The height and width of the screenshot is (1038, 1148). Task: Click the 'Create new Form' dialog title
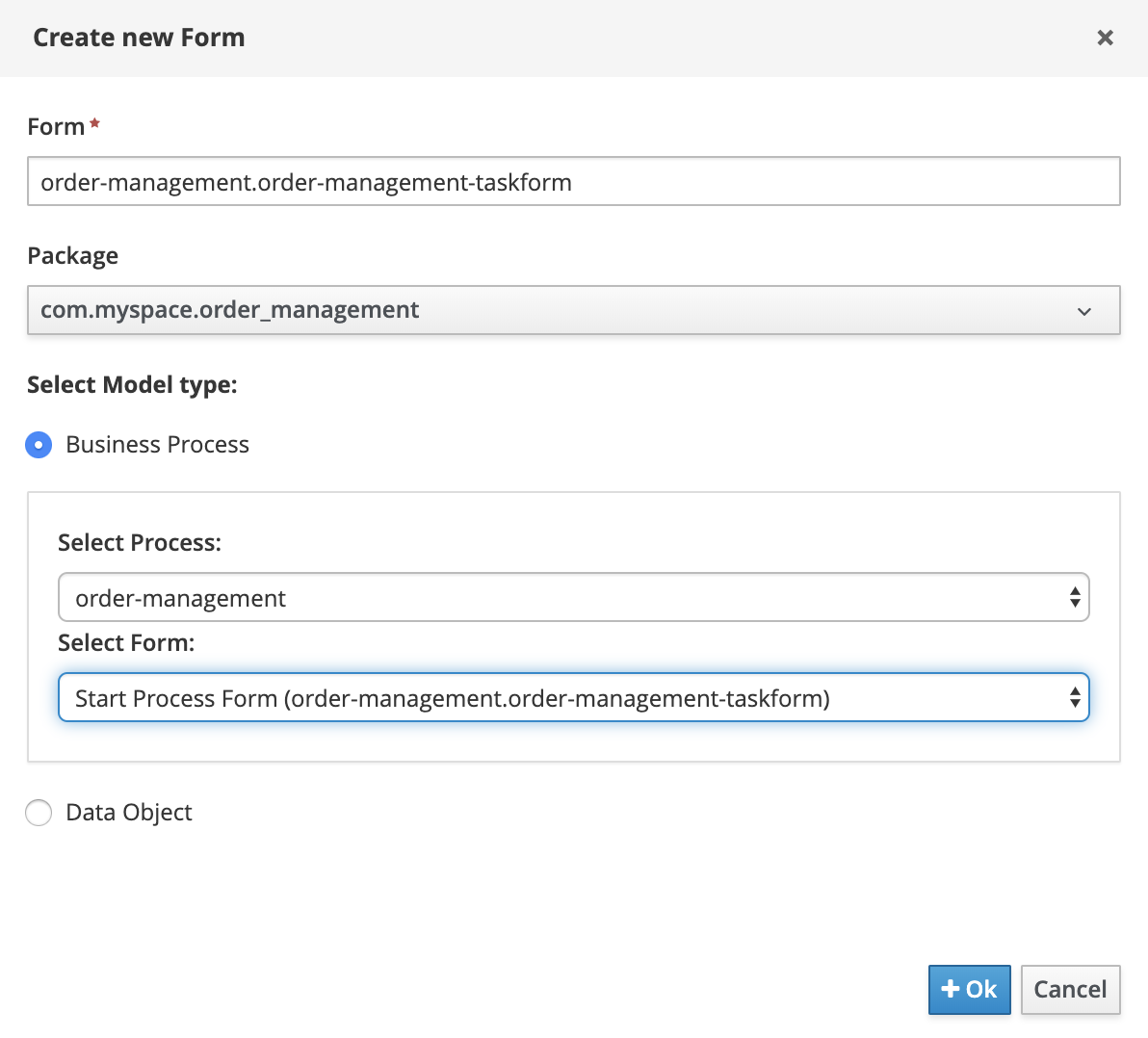pos(139,38)
